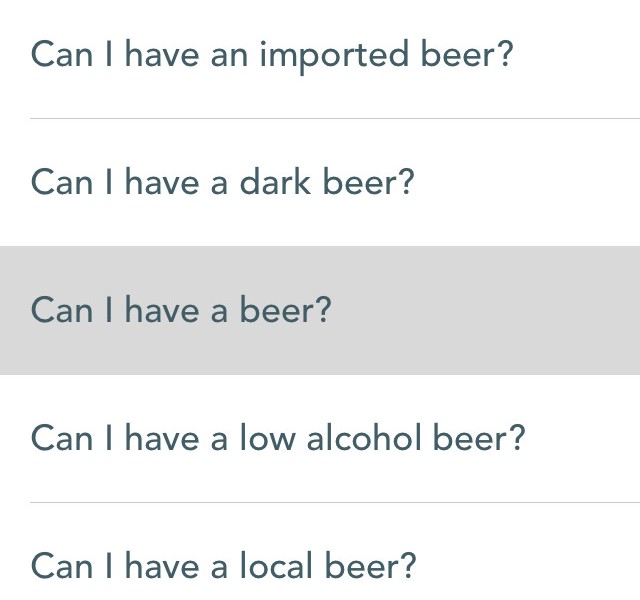Click the phrase just below the highlighted row
This screenshot has width=640, height=600.
278,438
